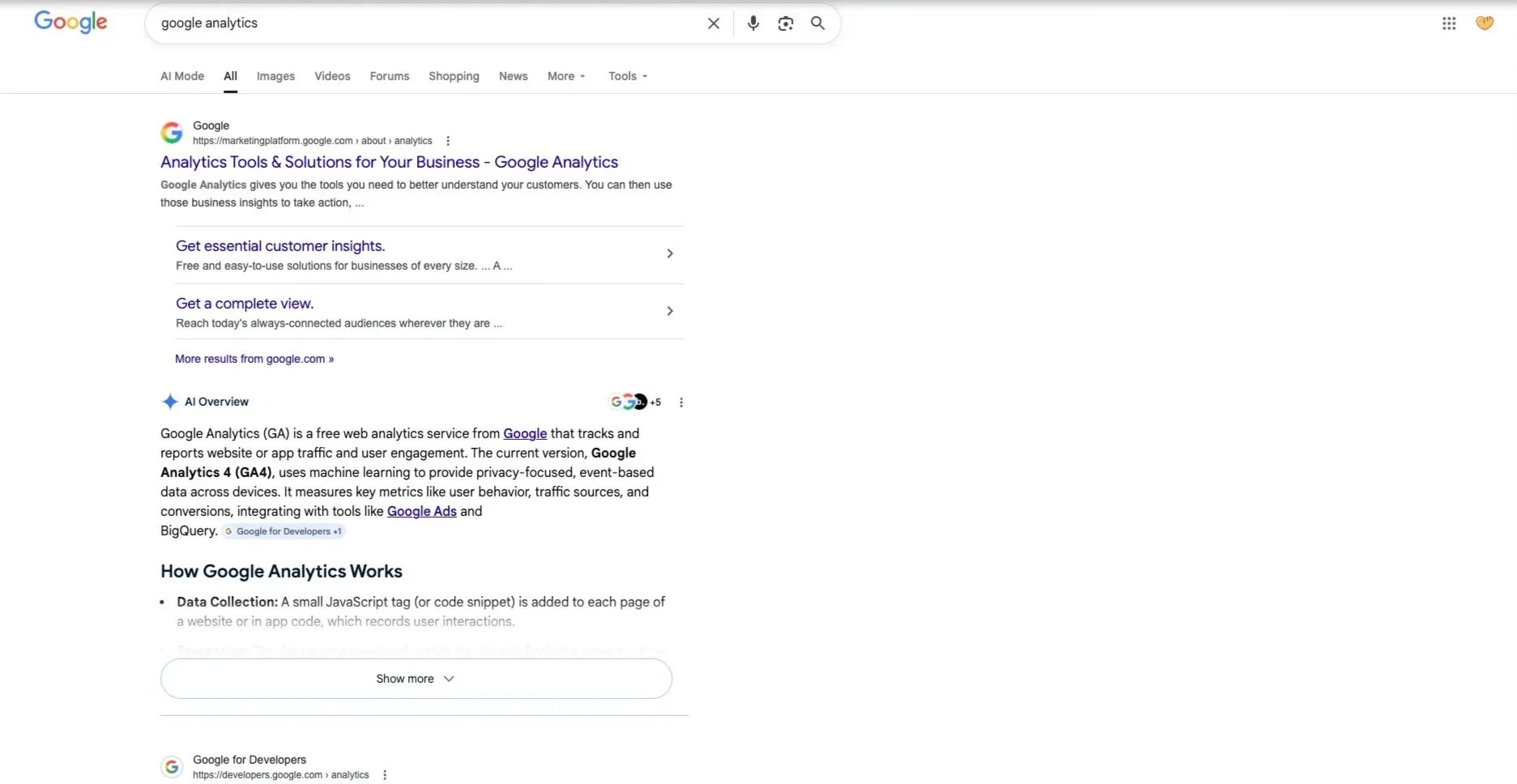Click 'Google for Developers' site name

click(x=249, y=760)
